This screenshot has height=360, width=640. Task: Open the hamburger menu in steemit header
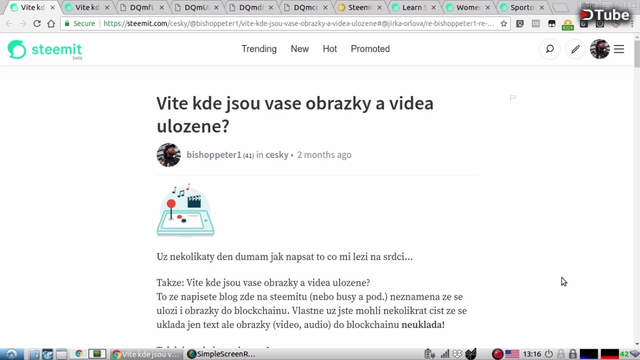coord(619,49)
